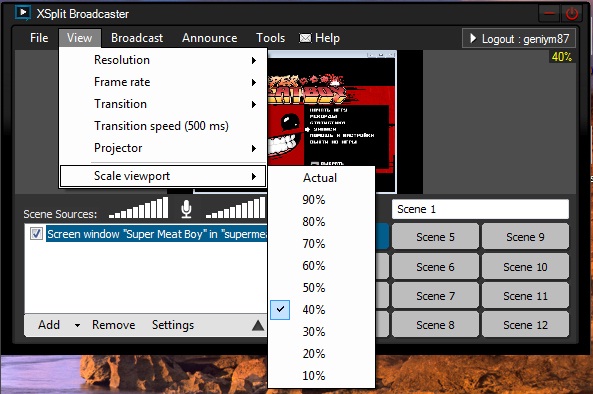Set viewport scale to 10%
The width and height of the screenshot is (593, 394).
coord(321,376)
